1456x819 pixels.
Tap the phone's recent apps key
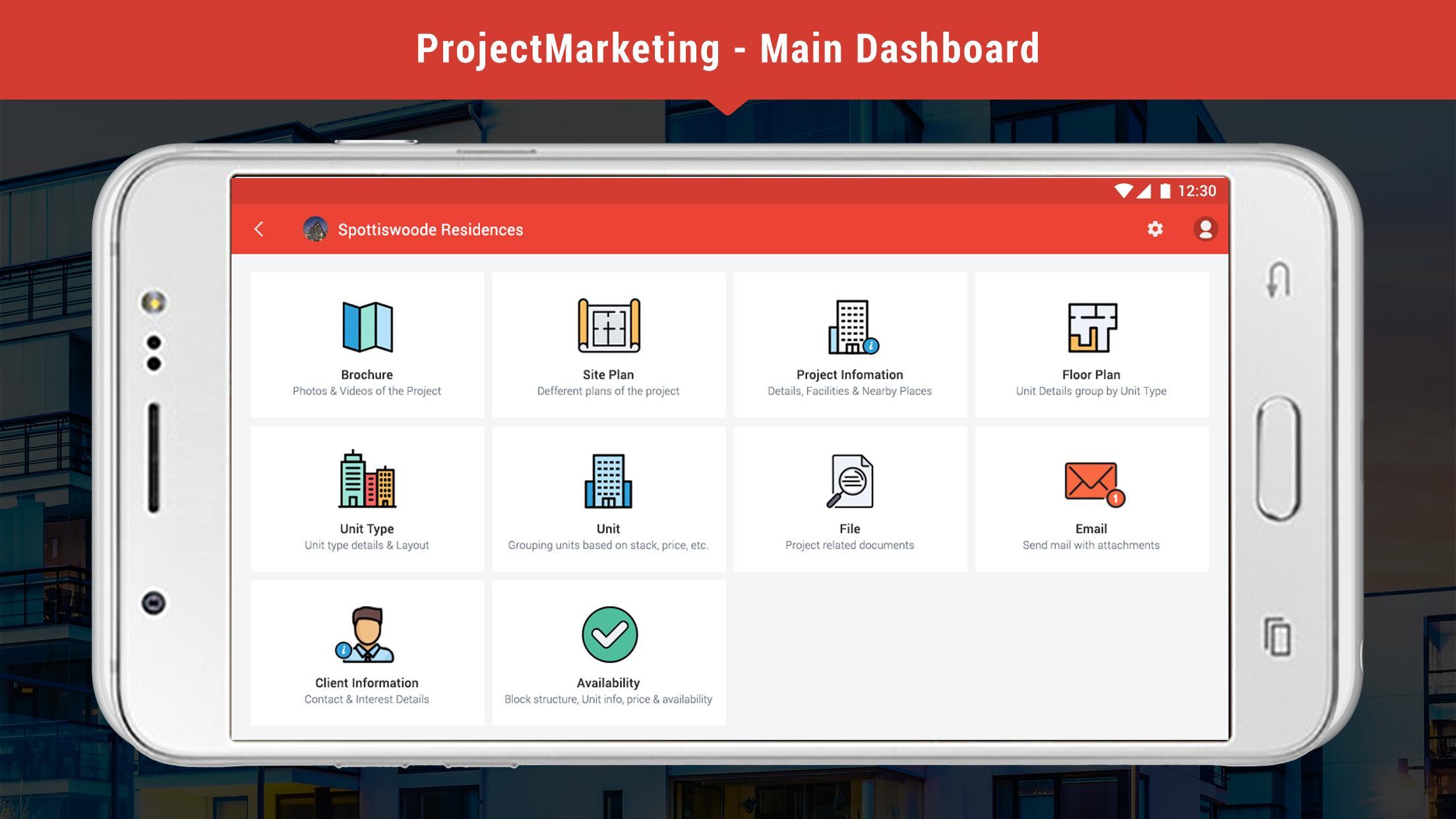tap(1278, 636)
